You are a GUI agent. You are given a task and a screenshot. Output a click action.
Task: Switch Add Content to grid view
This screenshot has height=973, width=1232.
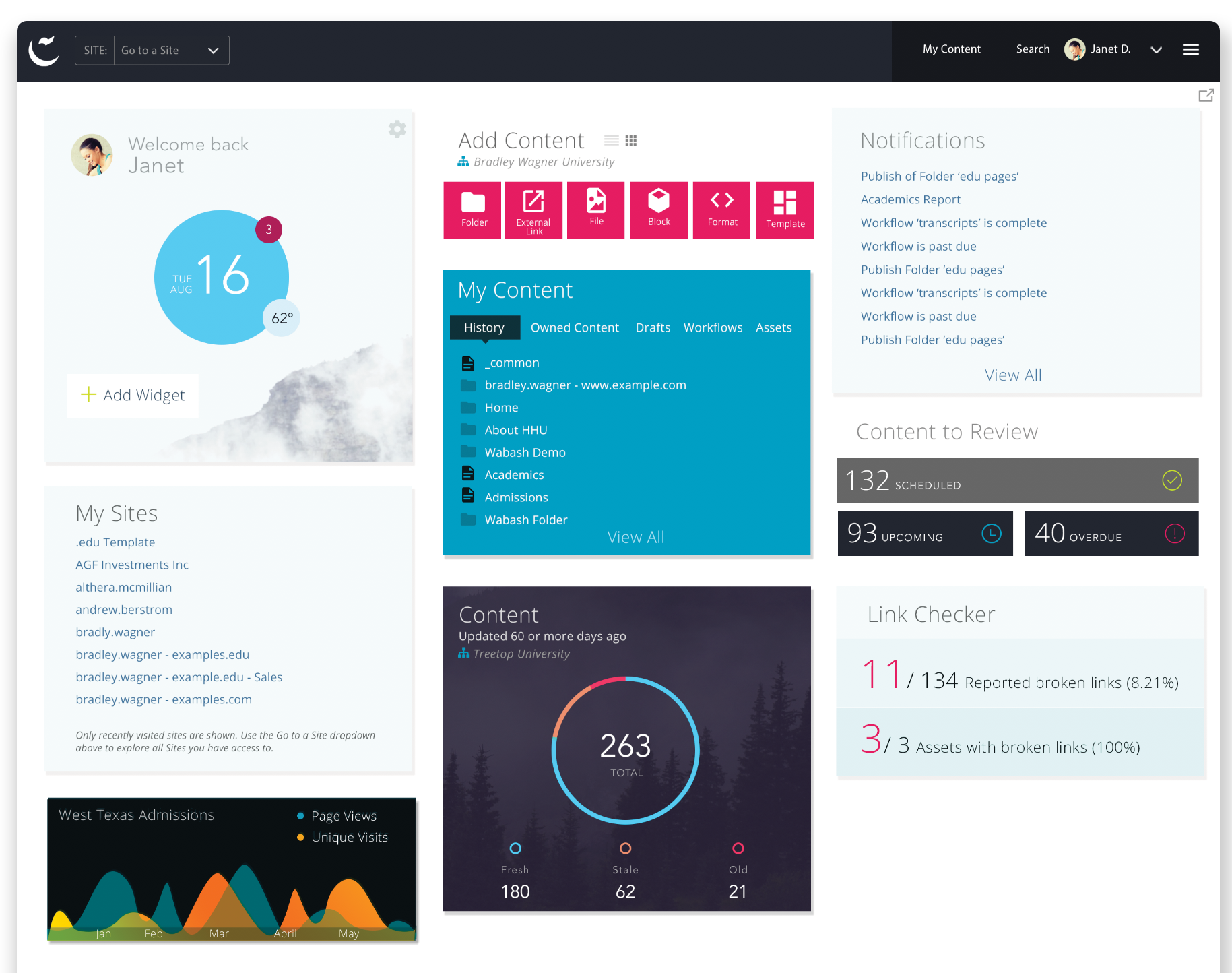[x=631, y=140]
